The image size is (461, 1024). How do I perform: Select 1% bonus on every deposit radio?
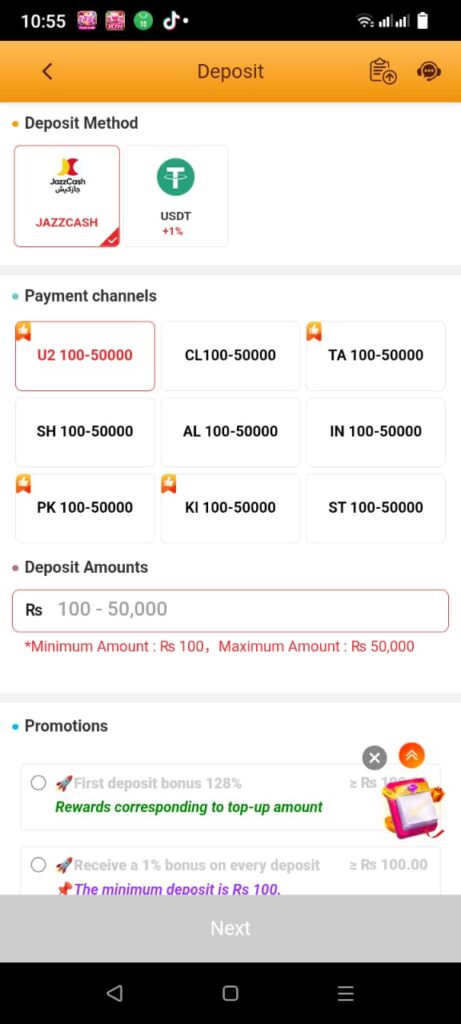point(39,865)
